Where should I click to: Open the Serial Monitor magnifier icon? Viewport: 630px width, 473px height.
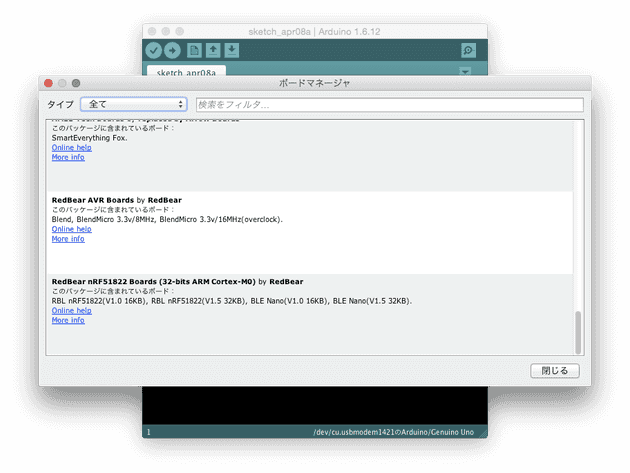(467, 50)
